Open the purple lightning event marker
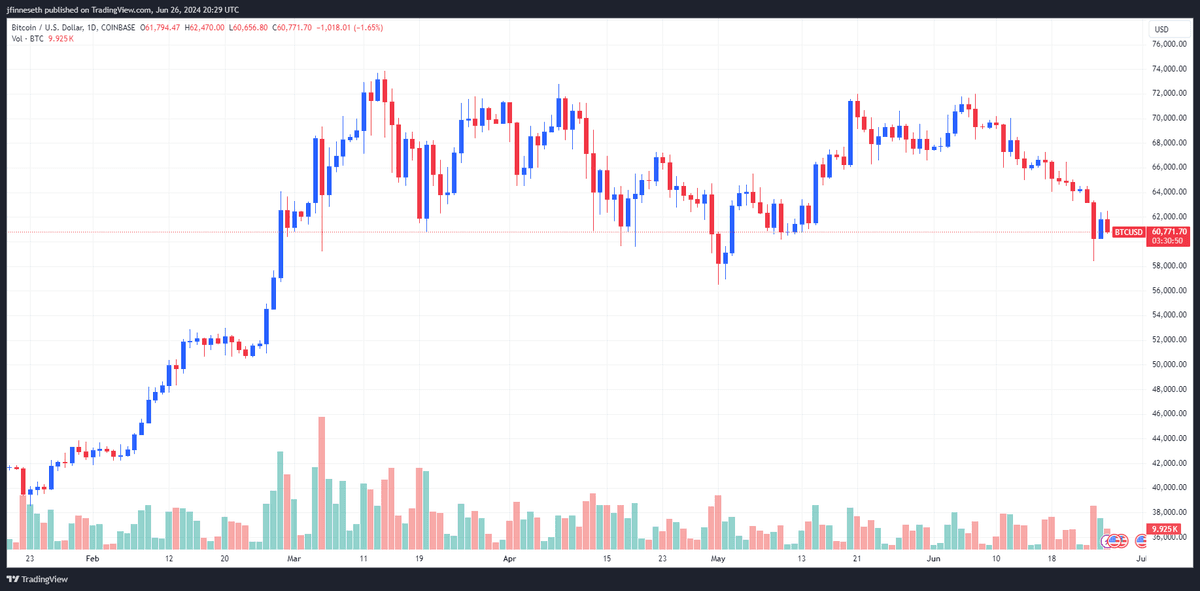1200x591 pixels. (1105, 541)
